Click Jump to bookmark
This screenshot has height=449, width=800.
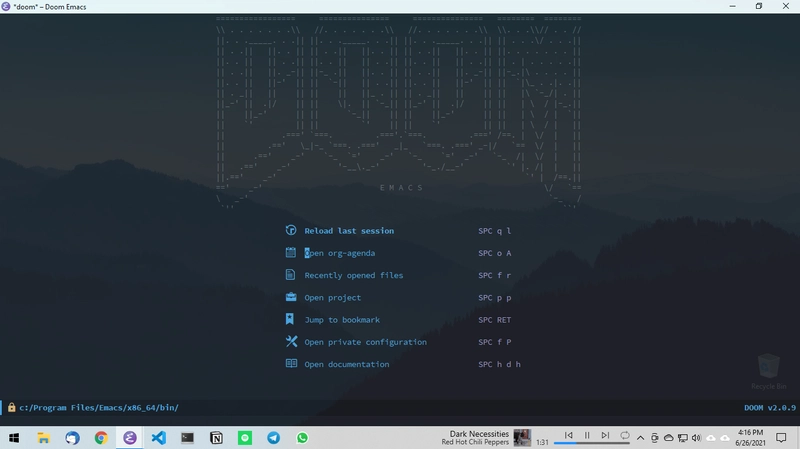(x=342, y=320)
